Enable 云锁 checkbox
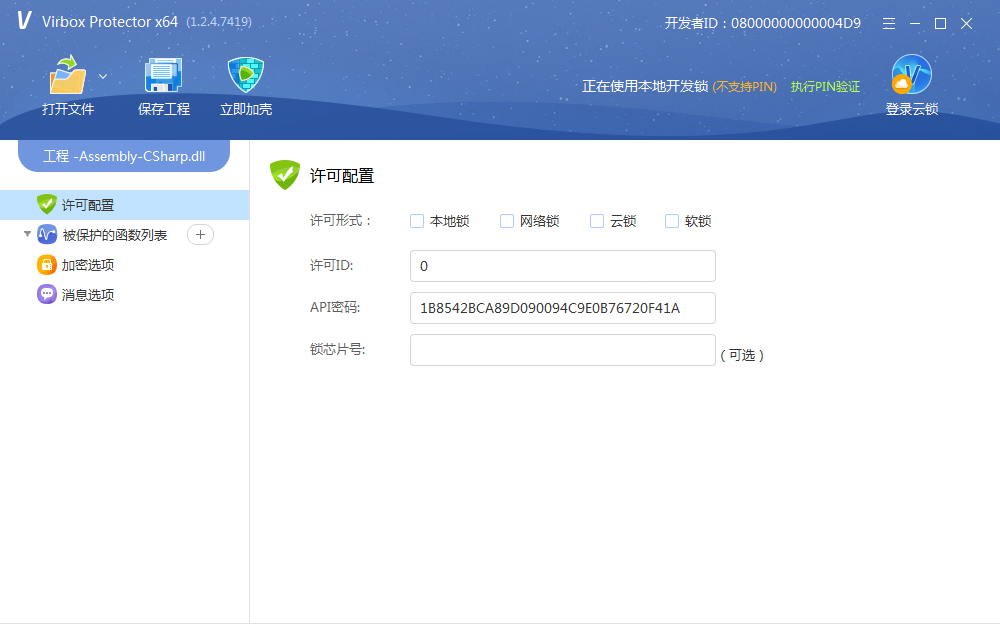This screenshot has height=624, width=1000. pos(597,221)
